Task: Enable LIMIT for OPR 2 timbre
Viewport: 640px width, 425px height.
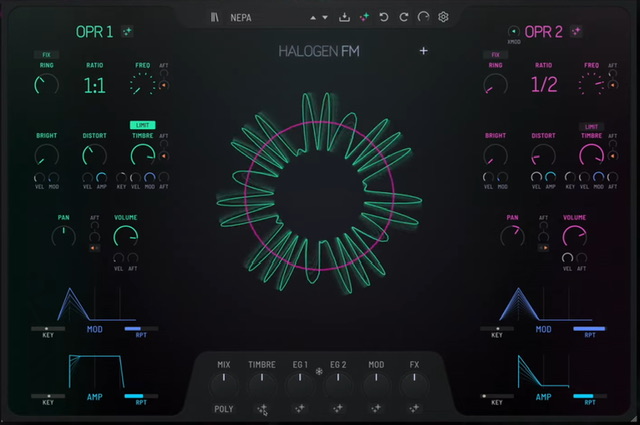Action: tap(591, 127)
